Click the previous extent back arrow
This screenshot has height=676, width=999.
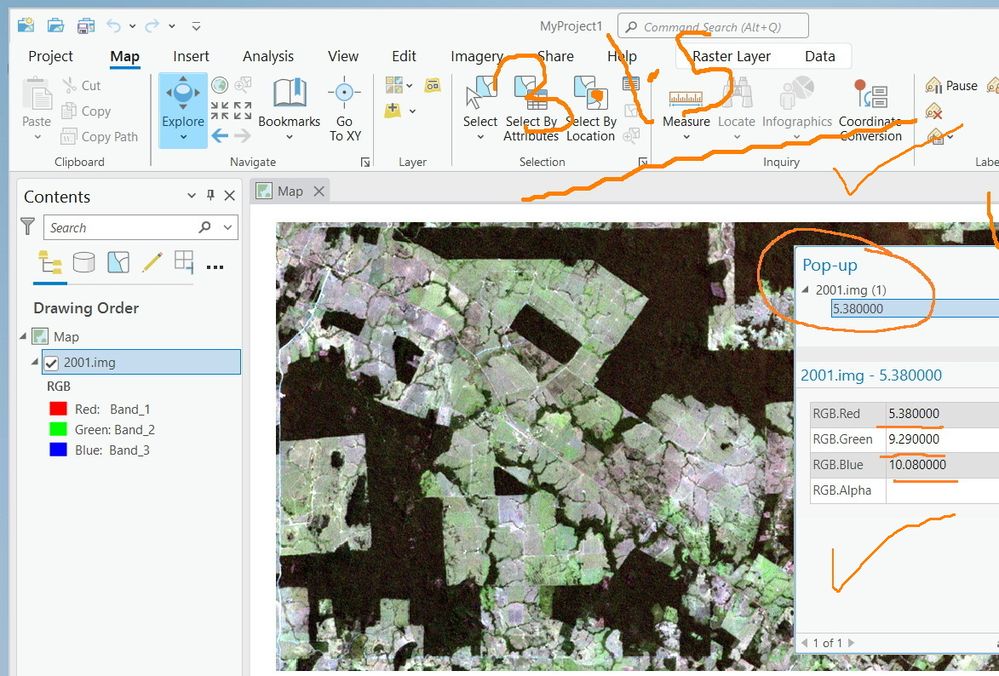(x=219, y=135)
